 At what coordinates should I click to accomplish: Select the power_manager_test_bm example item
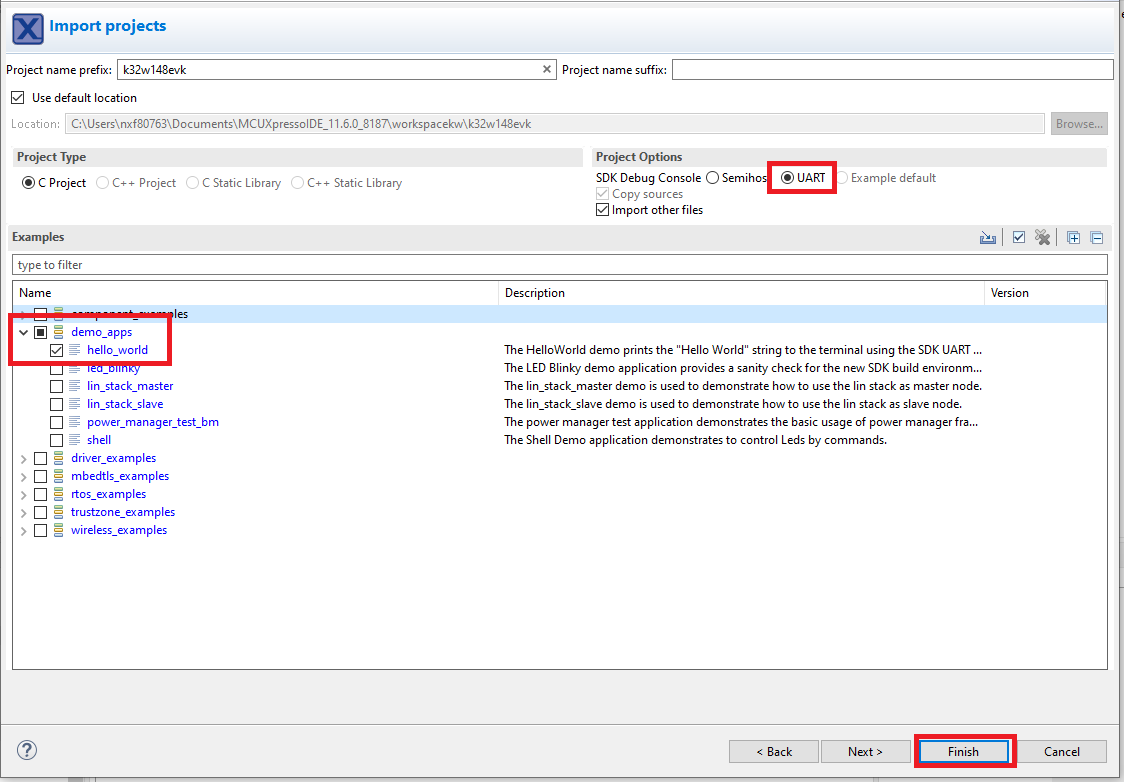click(x=152, y=422)
